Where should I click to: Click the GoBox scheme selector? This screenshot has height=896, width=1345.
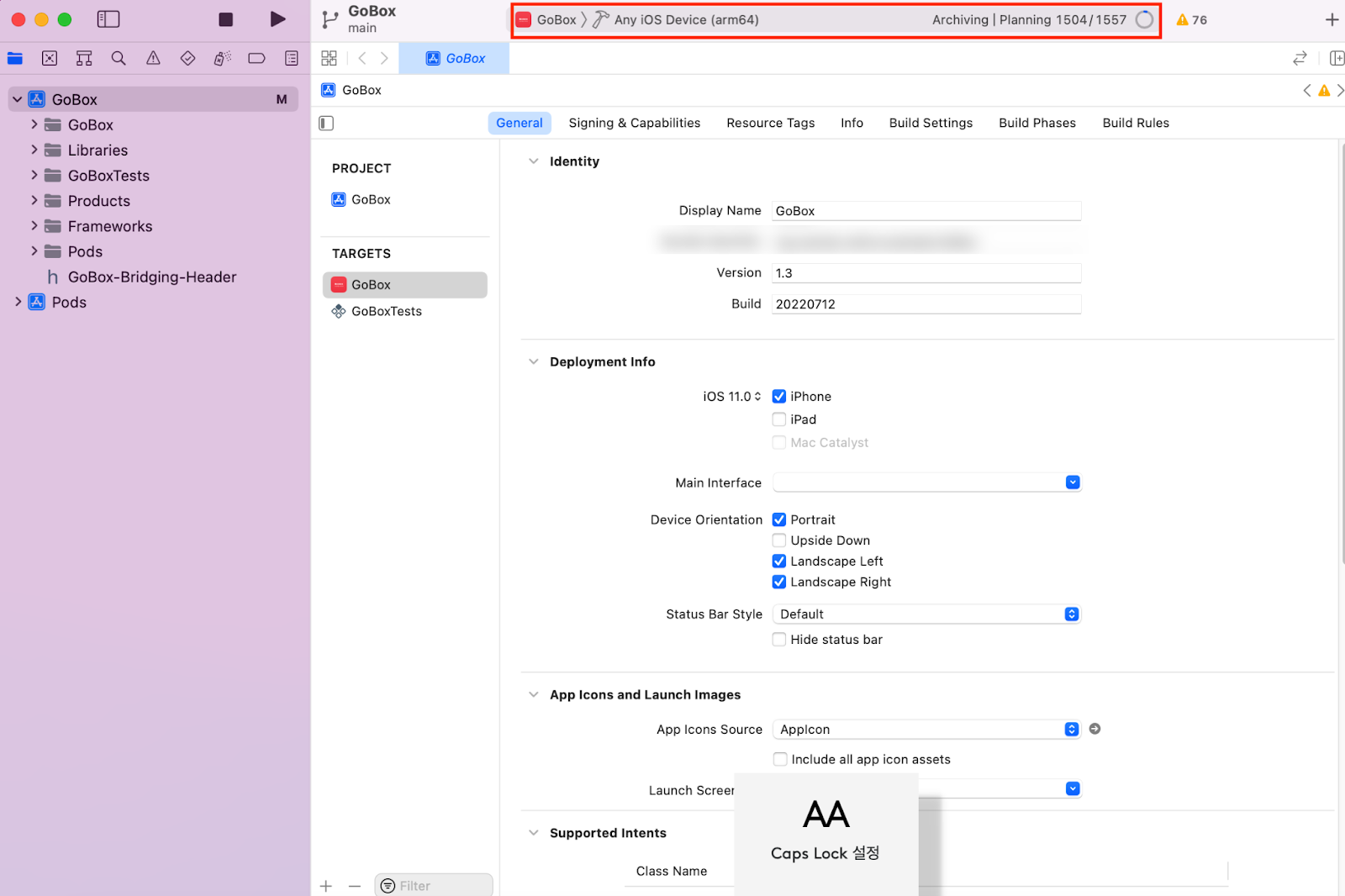pyautogui.click(x=547, y=19)
